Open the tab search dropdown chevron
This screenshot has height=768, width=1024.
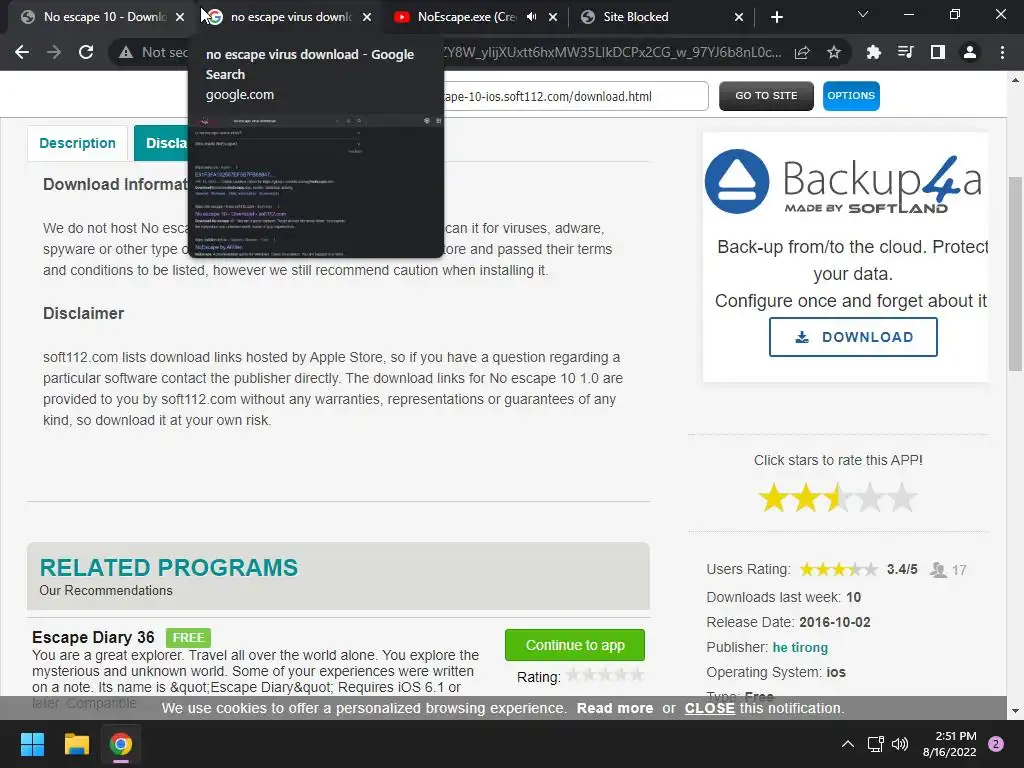863,14
